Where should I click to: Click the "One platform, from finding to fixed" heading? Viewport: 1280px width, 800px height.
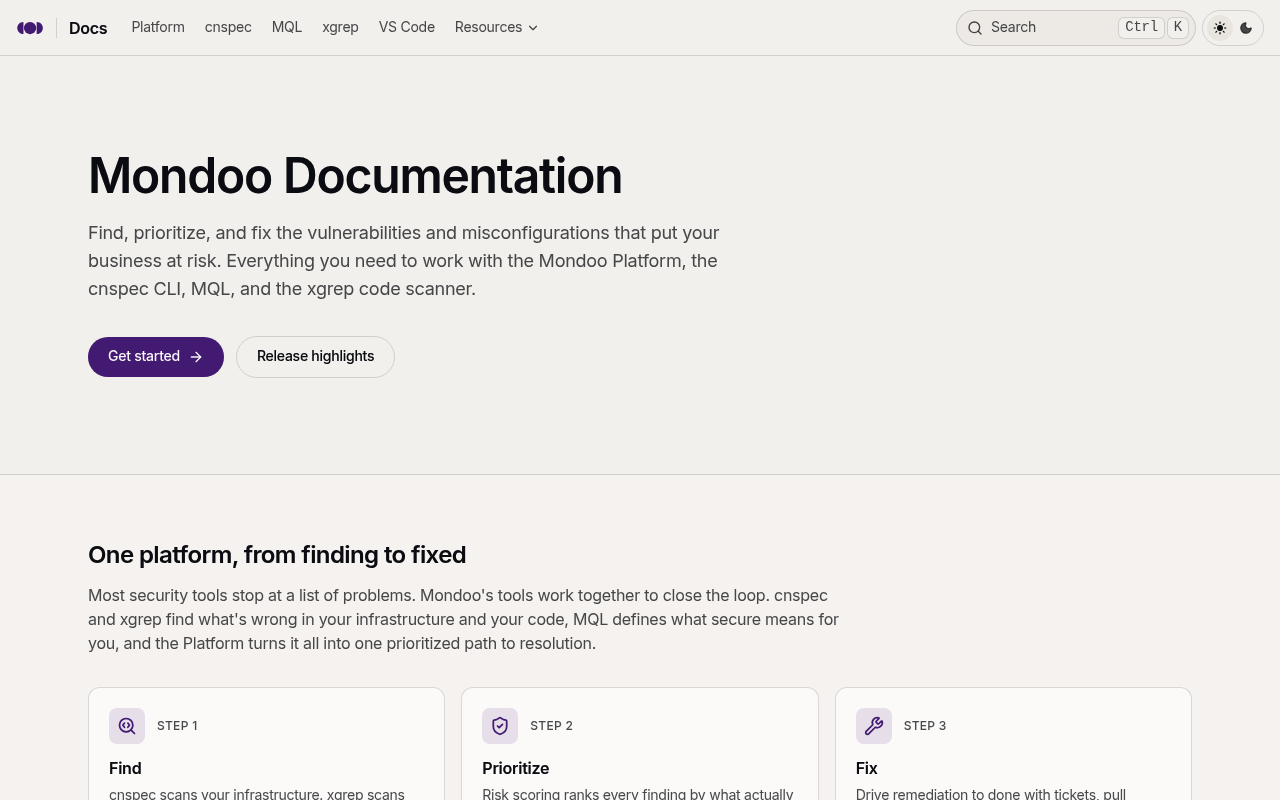point(277,555)
